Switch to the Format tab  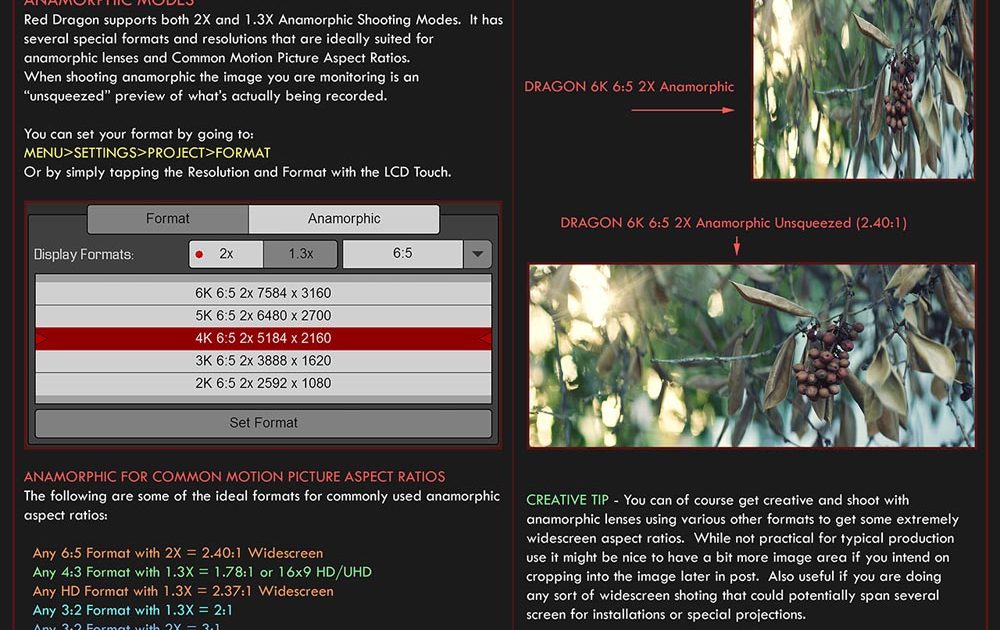click(168, 219)
